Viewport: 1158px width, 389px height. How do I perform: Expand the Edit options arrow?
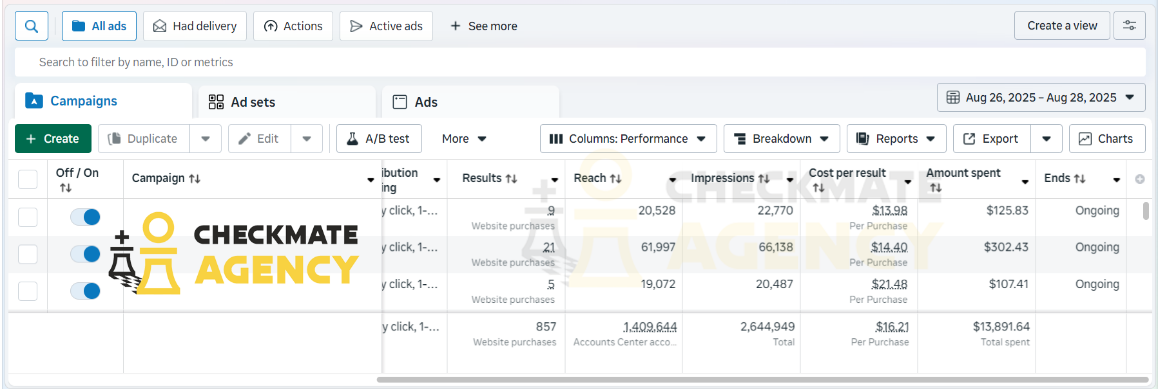(306, 139)
